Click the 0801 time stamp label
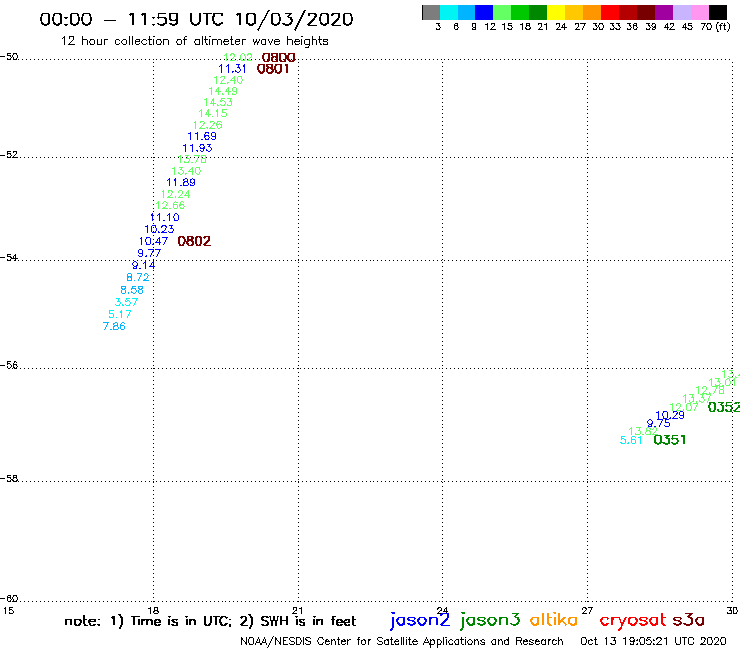740x650 pixels. 273,69
